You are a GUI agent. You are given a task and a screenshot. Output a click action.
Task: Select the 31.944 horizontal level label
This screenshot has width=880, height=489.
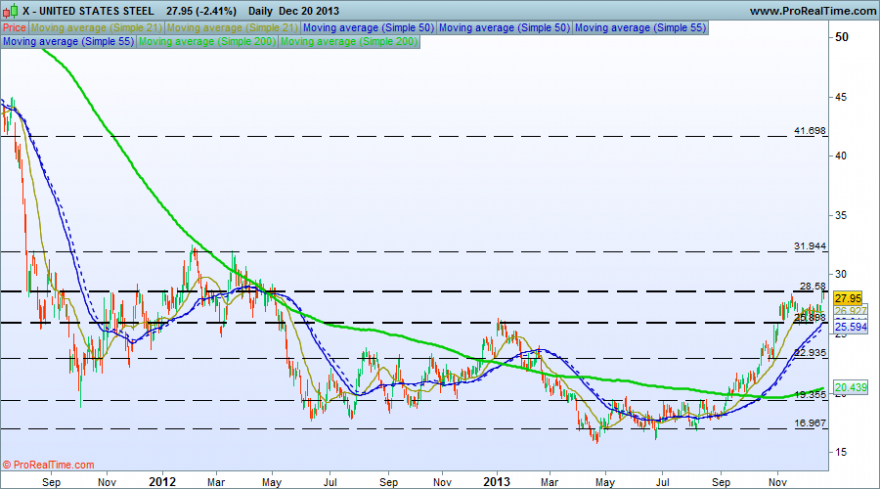[810, 246]
